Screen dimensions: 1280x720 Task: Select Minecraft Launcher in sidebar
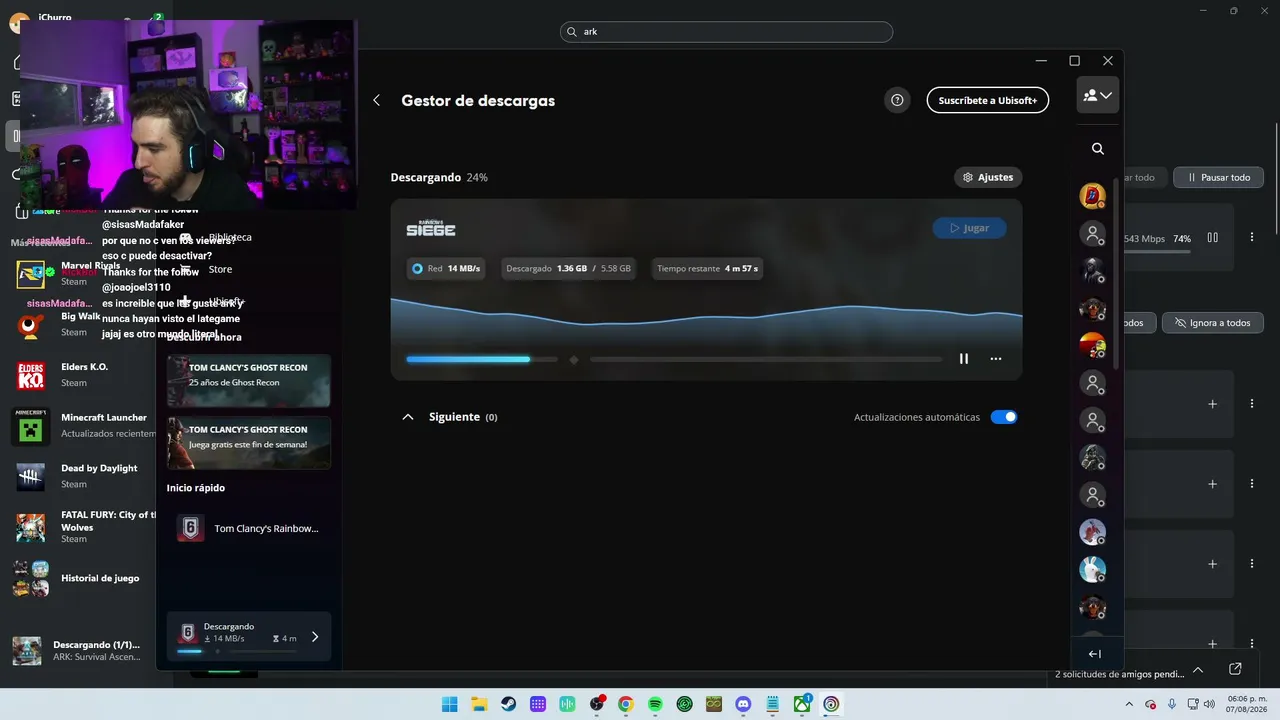tap(85, 426)
